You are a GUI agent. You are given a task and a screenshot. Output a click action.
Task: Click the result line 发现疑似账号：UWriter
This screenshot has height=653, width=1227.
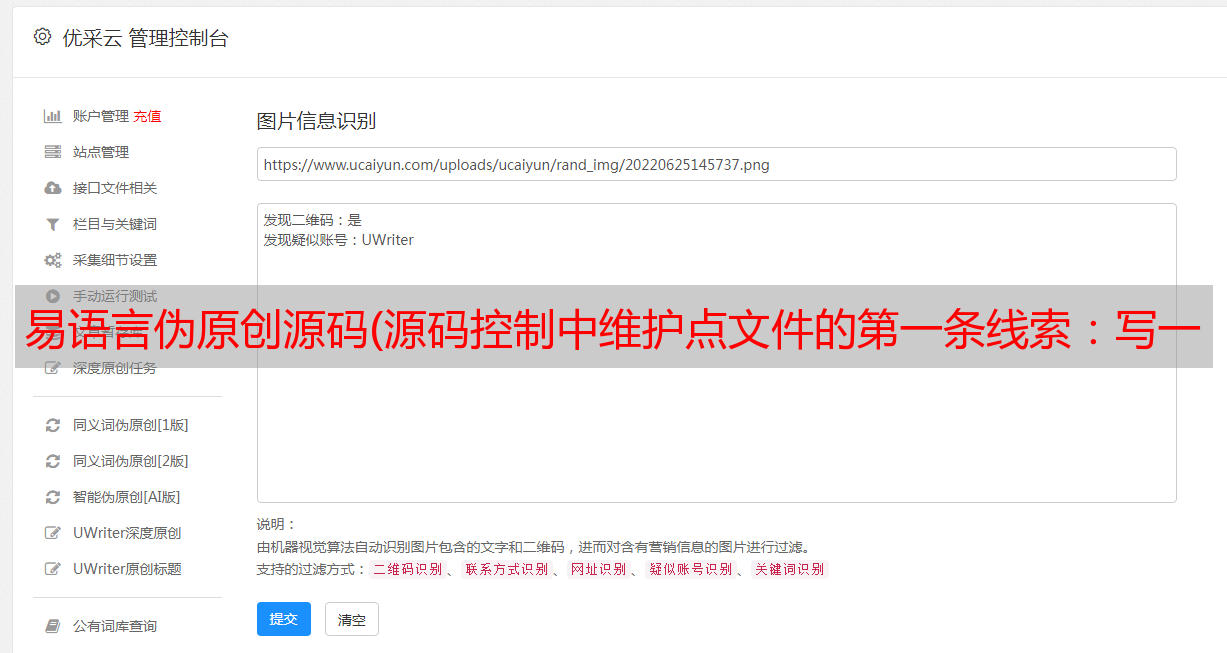[x=339, y=240]
